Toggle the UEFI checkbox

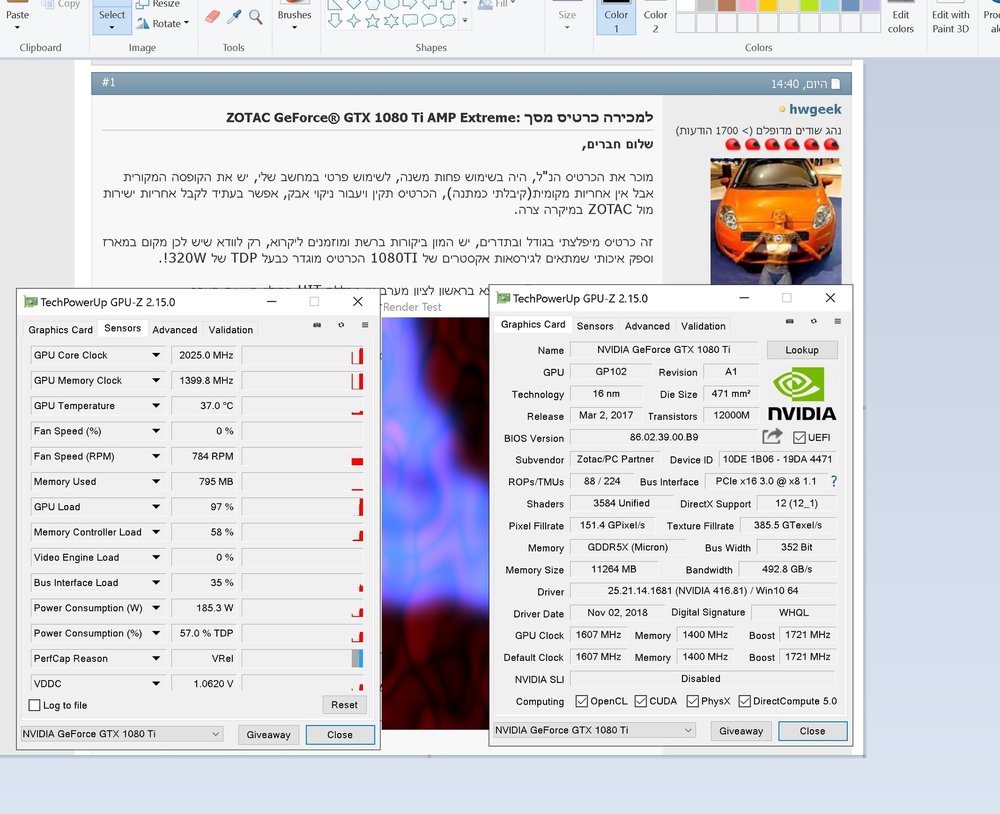pos(799,438)
